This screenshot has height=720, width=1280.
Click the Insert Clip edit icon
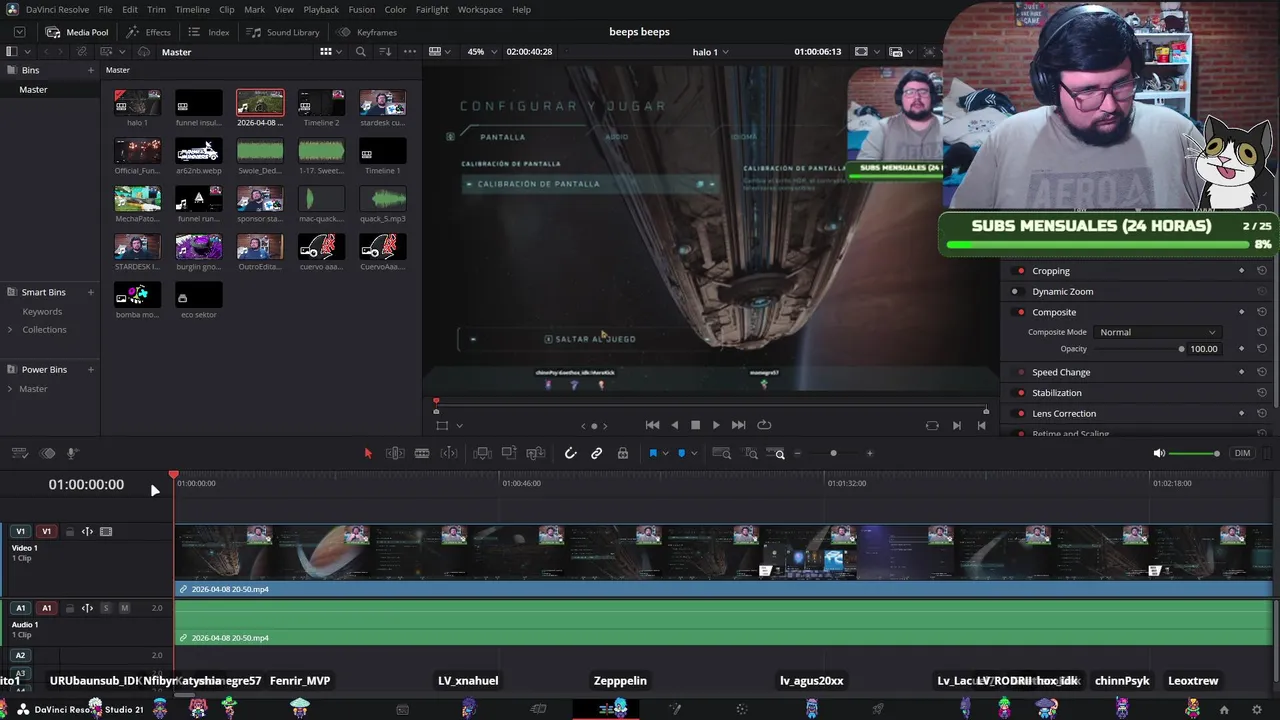tap(483, 453)
